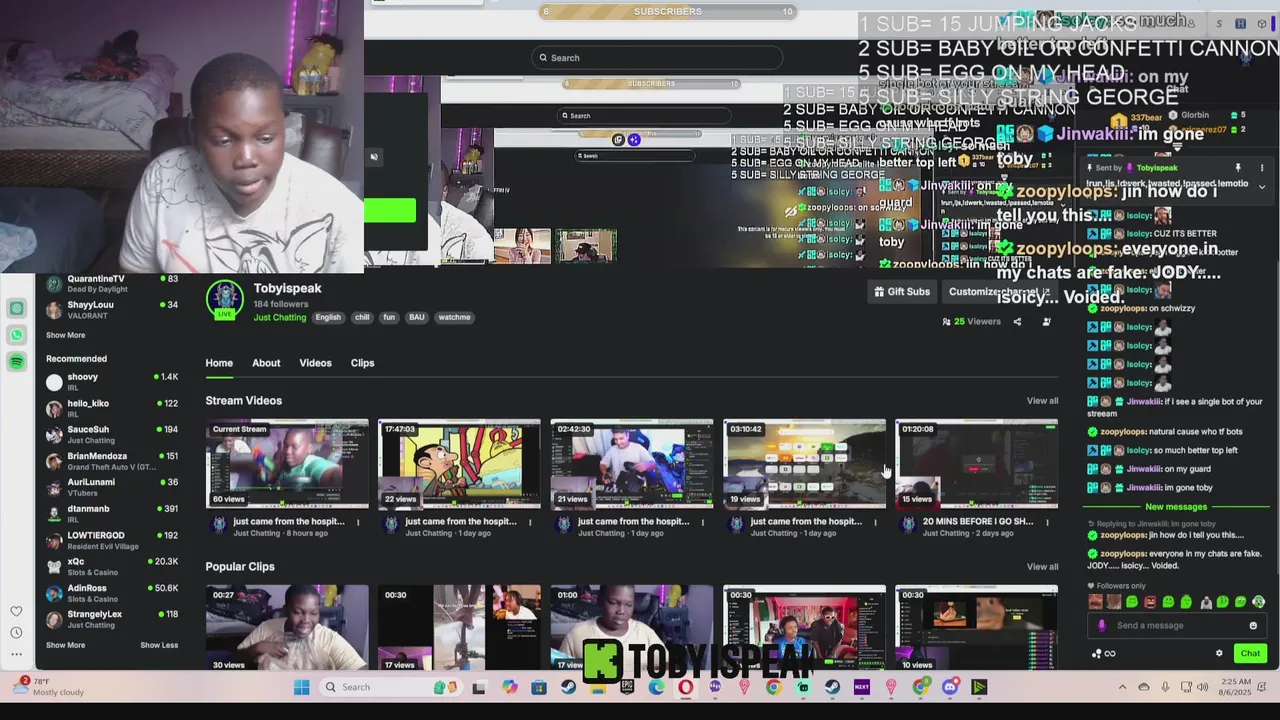This screenshot has height=720, width=1280.
Task: Open Microsoft Edge in taskbar
Action: tap(657, 687)
